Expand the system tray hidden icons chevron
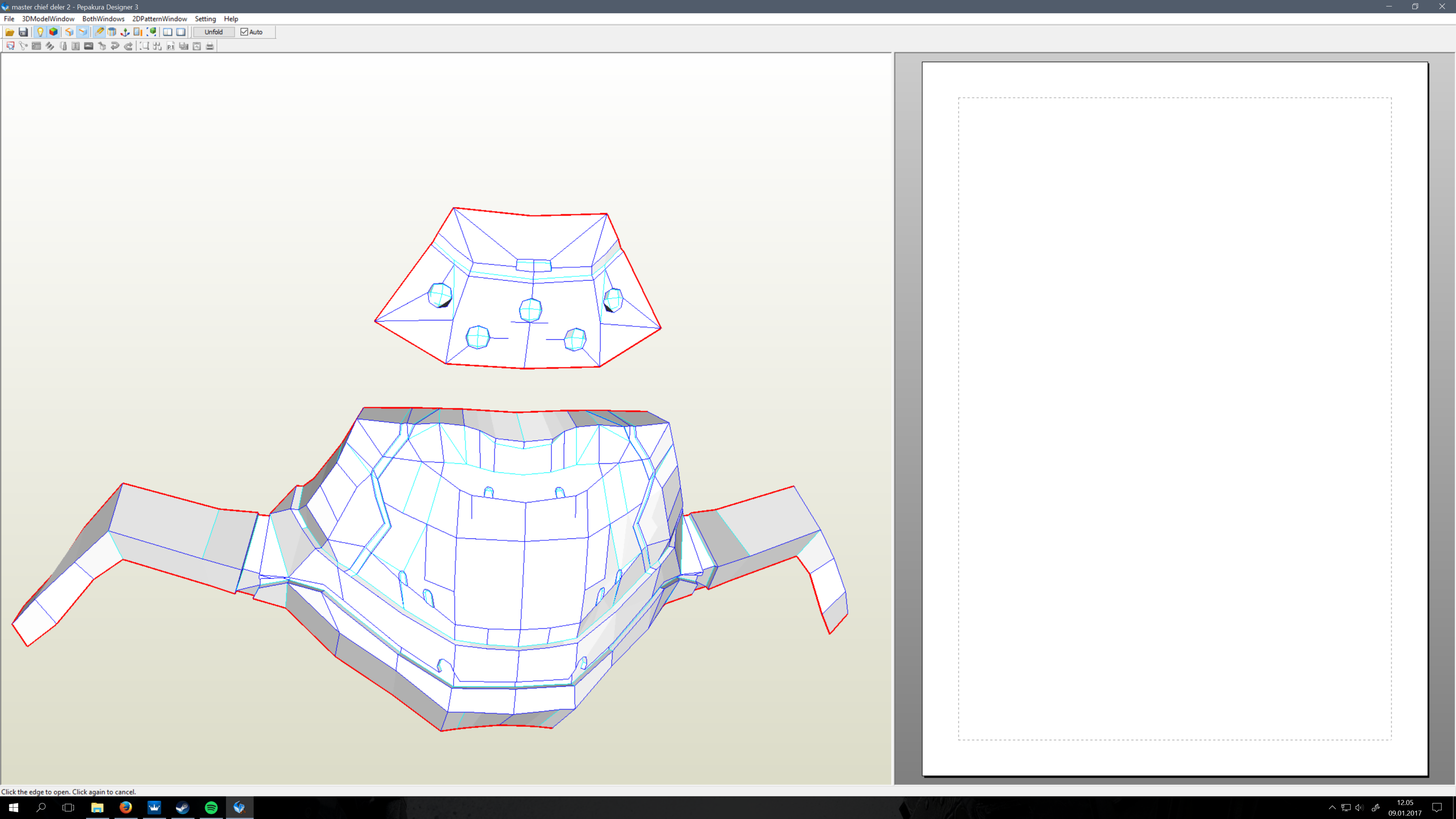1456x819 pixels. 1332,807
